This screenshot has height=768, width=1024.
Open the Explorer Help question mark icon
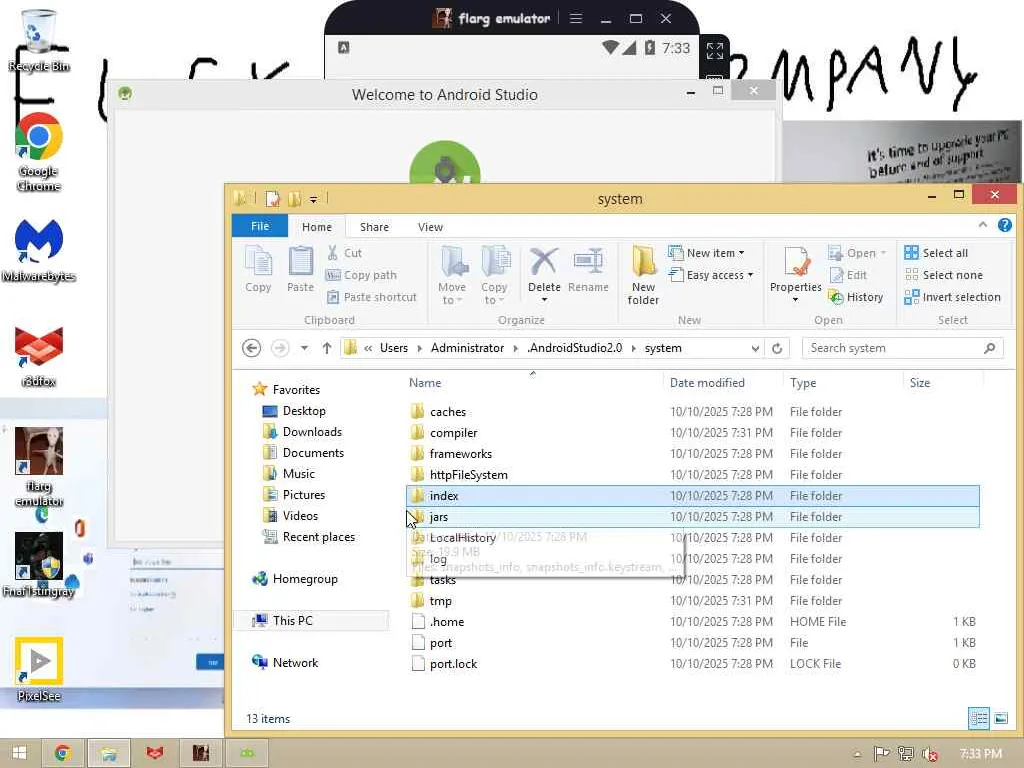point(1004,225)
